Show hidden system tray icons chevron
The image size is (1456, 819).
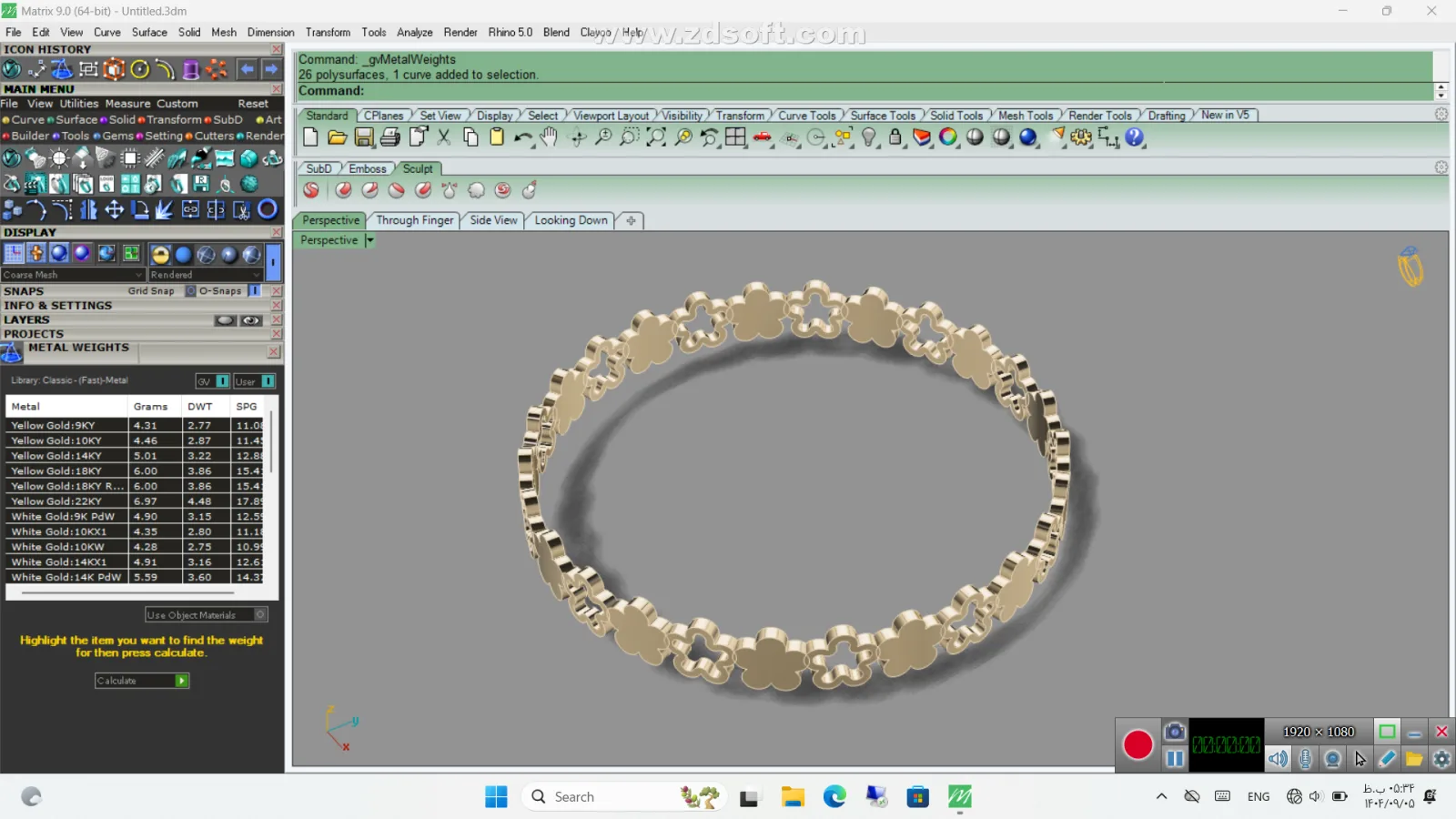tap(1161, 796)
